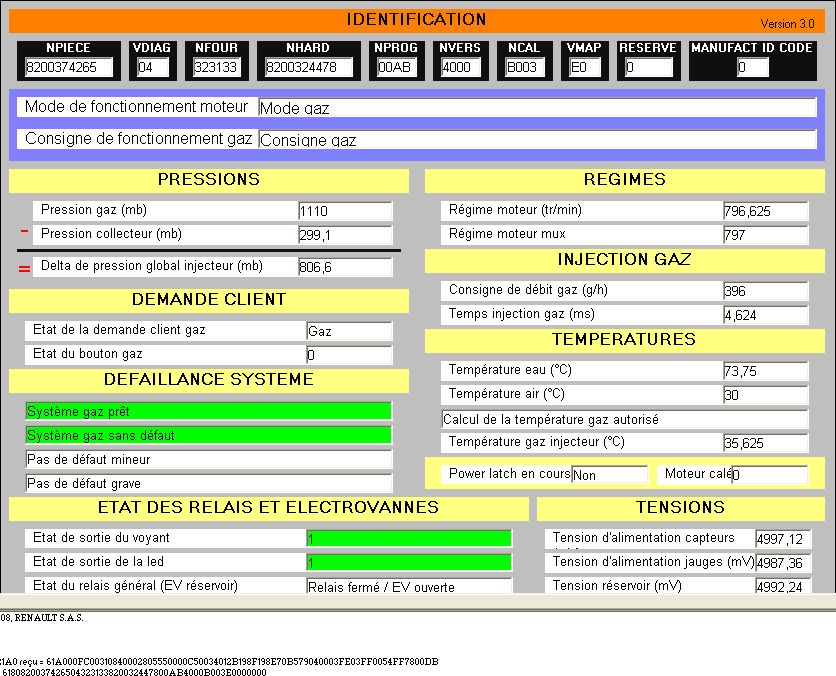Select the Pression gaz value field
836x676 pixels.
[x=344, y=211]
